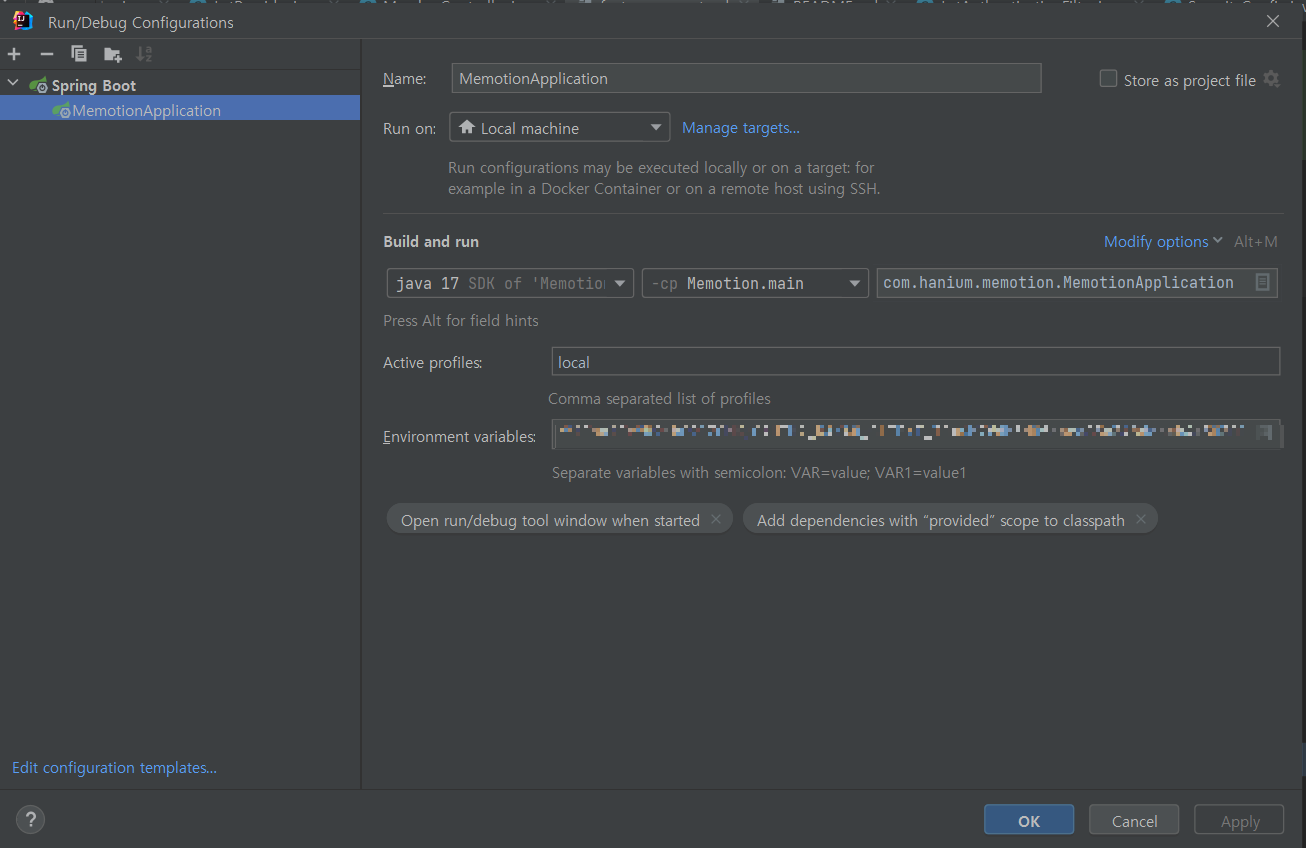Open environment variables editor icon
Screen dimensions: 1306x848
pos(1266,434)
